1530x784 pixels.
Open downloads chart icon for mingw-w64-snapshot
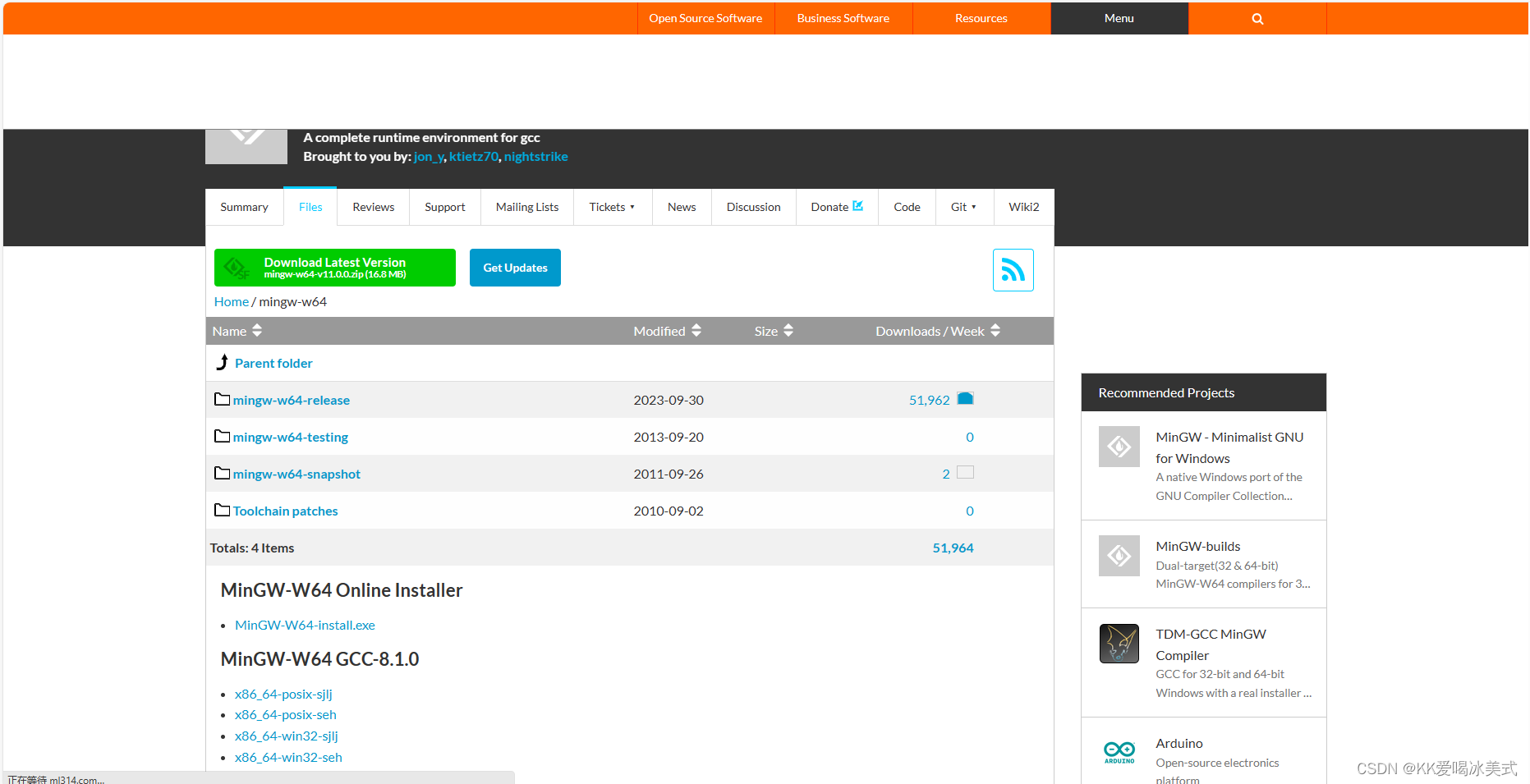pos(965,472)
